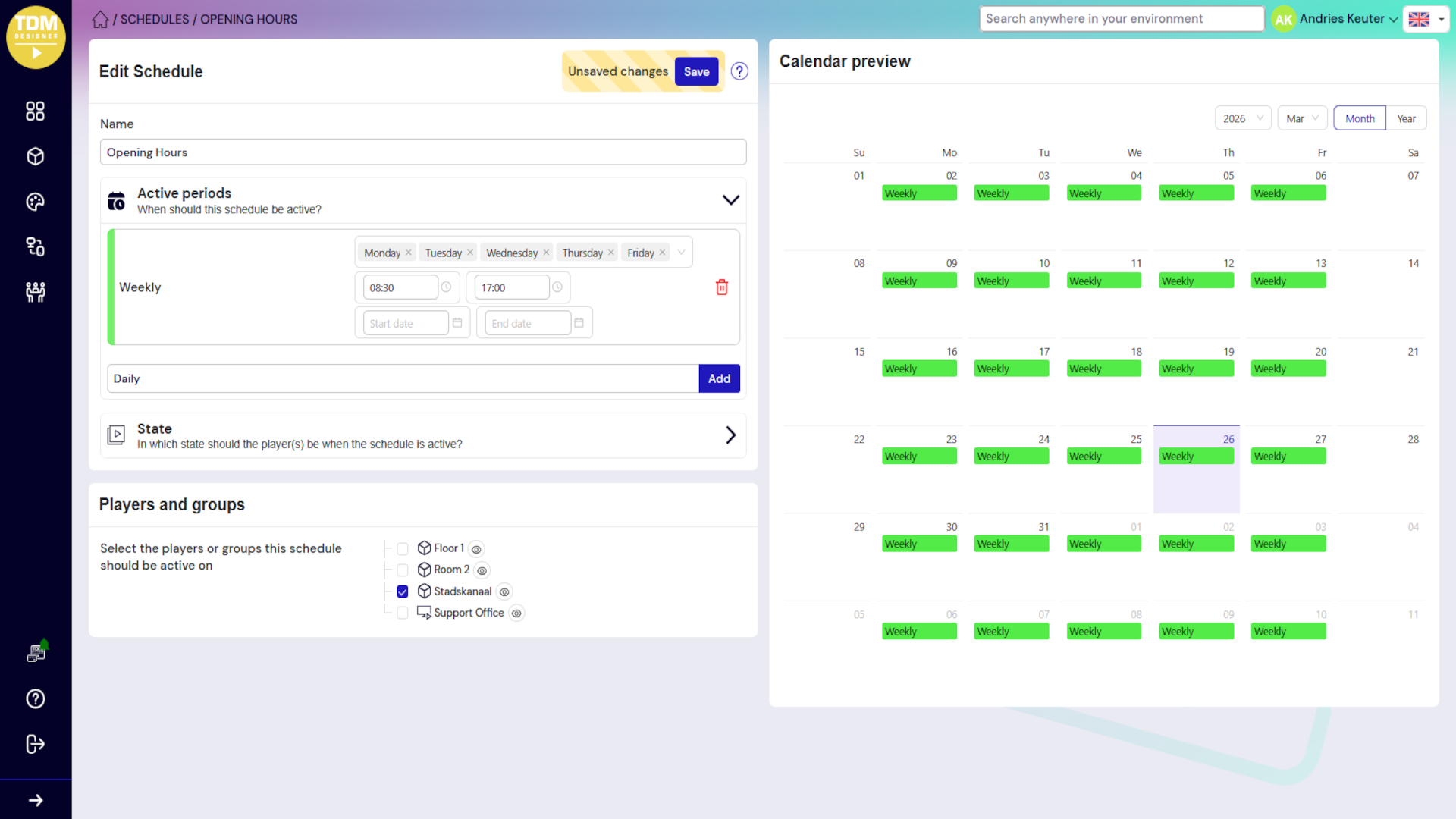Click the Opening Hours name input field
This screenshot has height=819, width=1456.
click(422, 152)
